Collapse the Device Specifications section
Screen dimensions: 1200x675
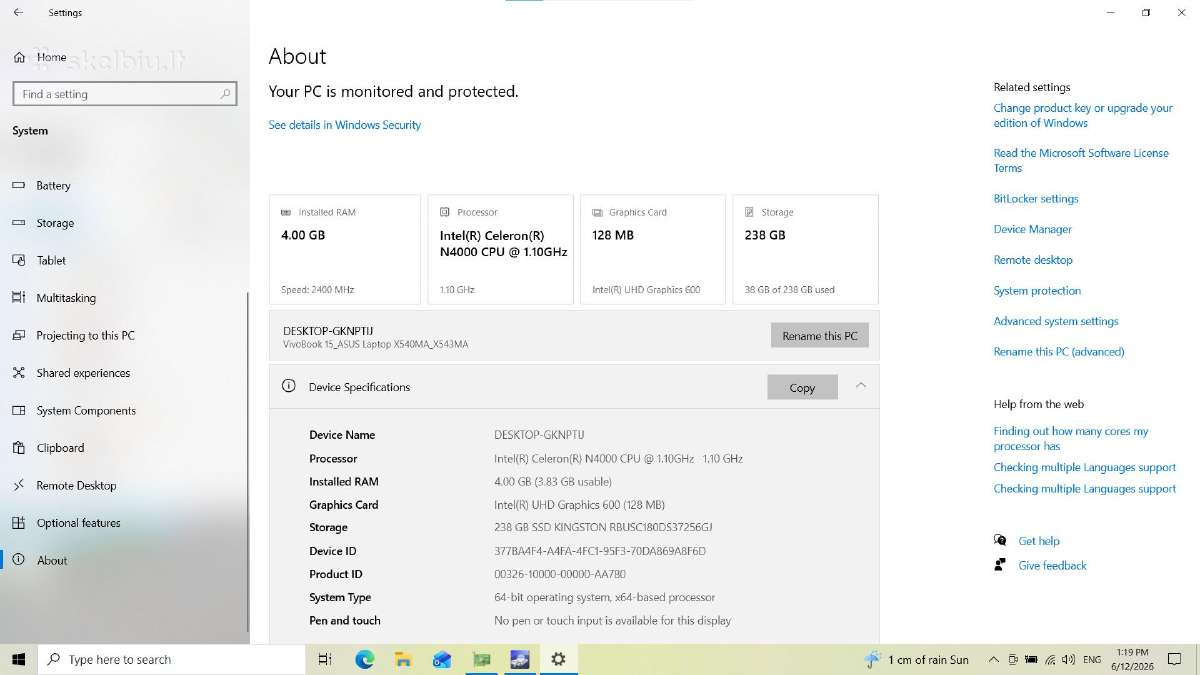coord(860,386)
